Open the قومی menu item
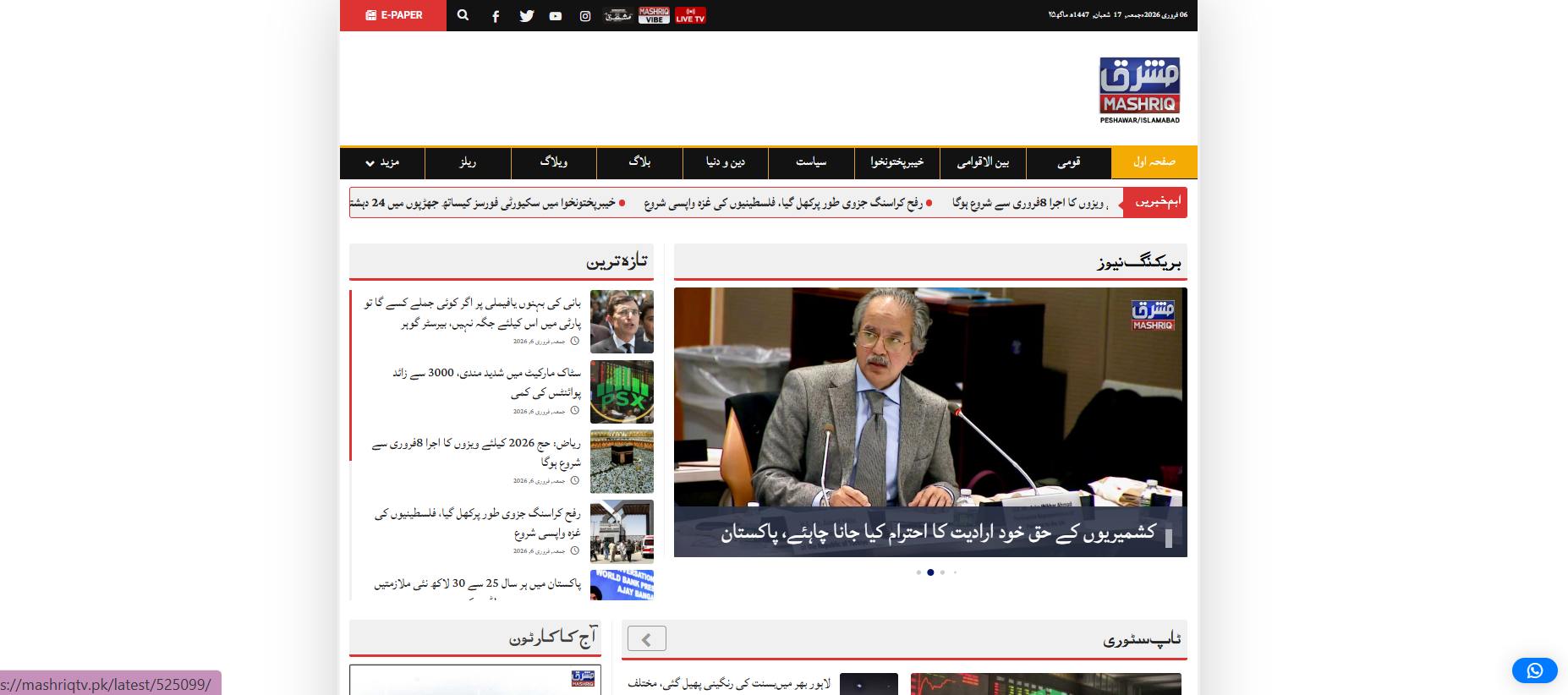 point(1069,161)
